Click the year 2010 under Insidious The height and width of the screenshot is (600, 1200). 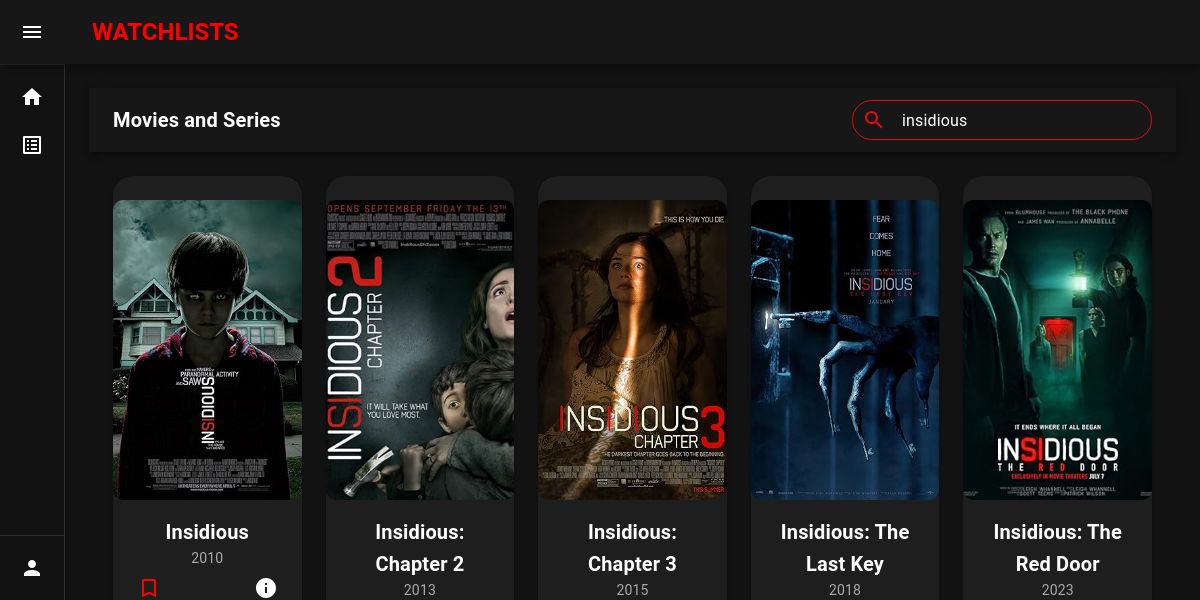(x=207, y=558)
